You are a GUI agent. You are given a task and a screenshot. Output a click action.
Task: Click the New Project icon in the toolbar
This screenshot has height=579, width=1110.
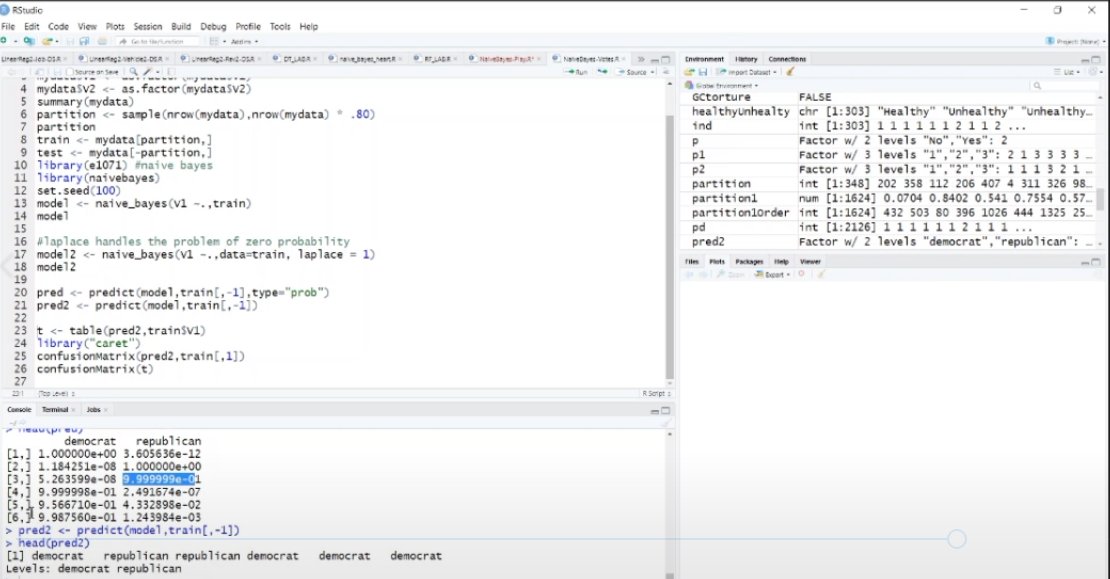(x=29, y=42)
